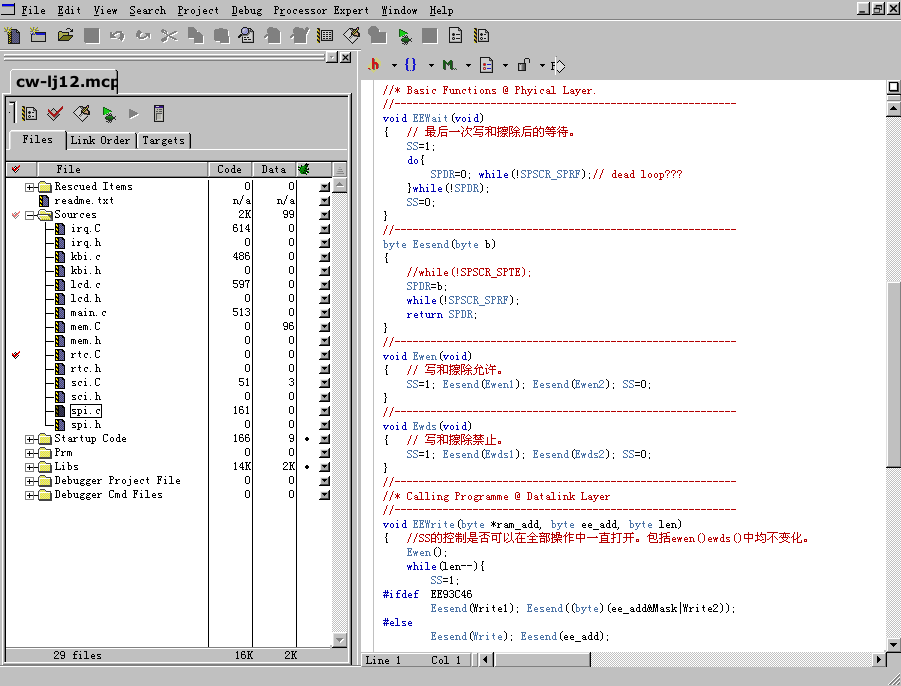Expand the Rescued Items folder
This screenshot has height=686, width=901.
(30, 187)
